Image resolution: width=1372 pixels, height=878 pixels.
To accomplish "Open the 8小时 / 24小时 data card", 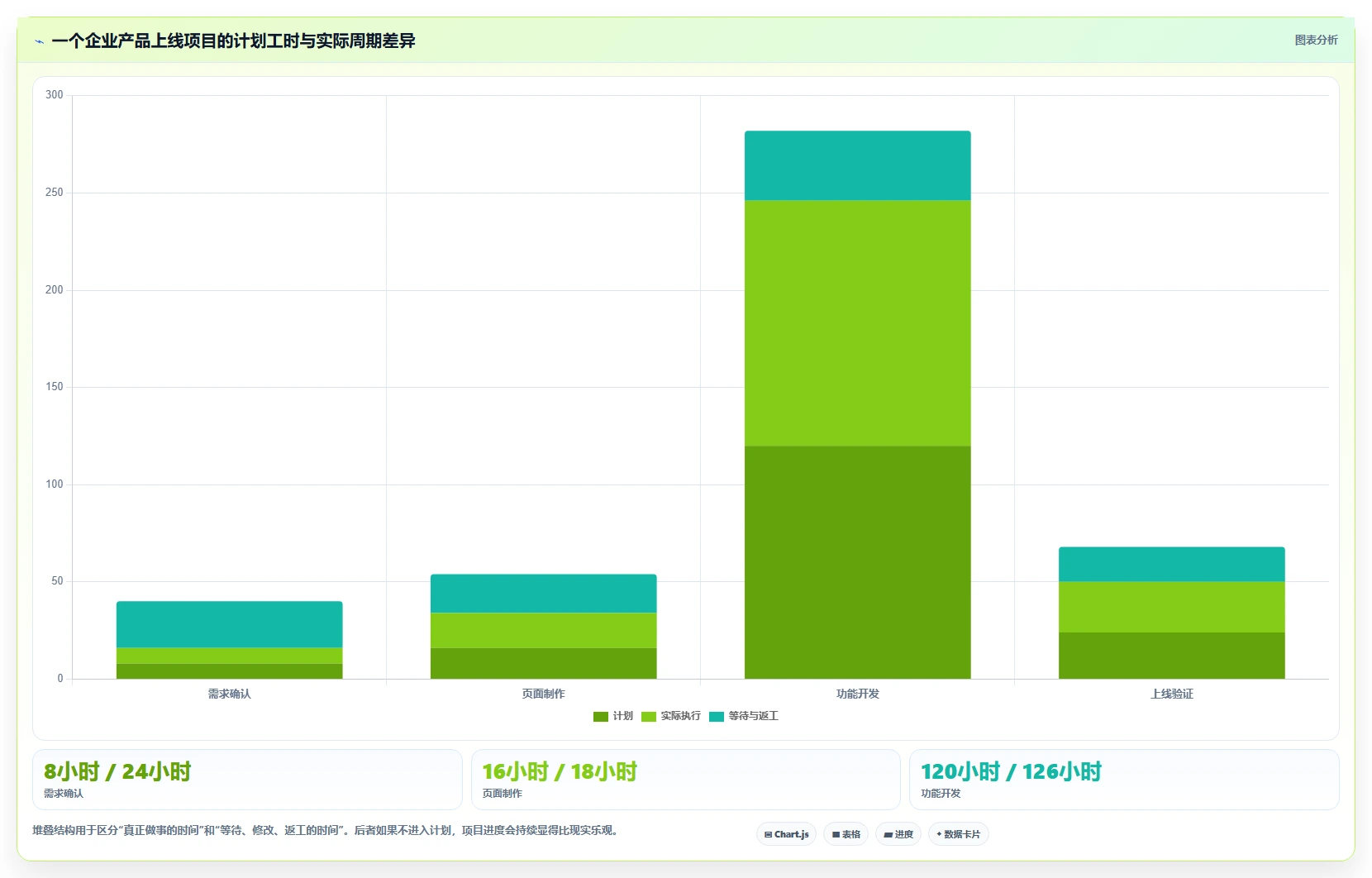I will [x=247, y=780].
